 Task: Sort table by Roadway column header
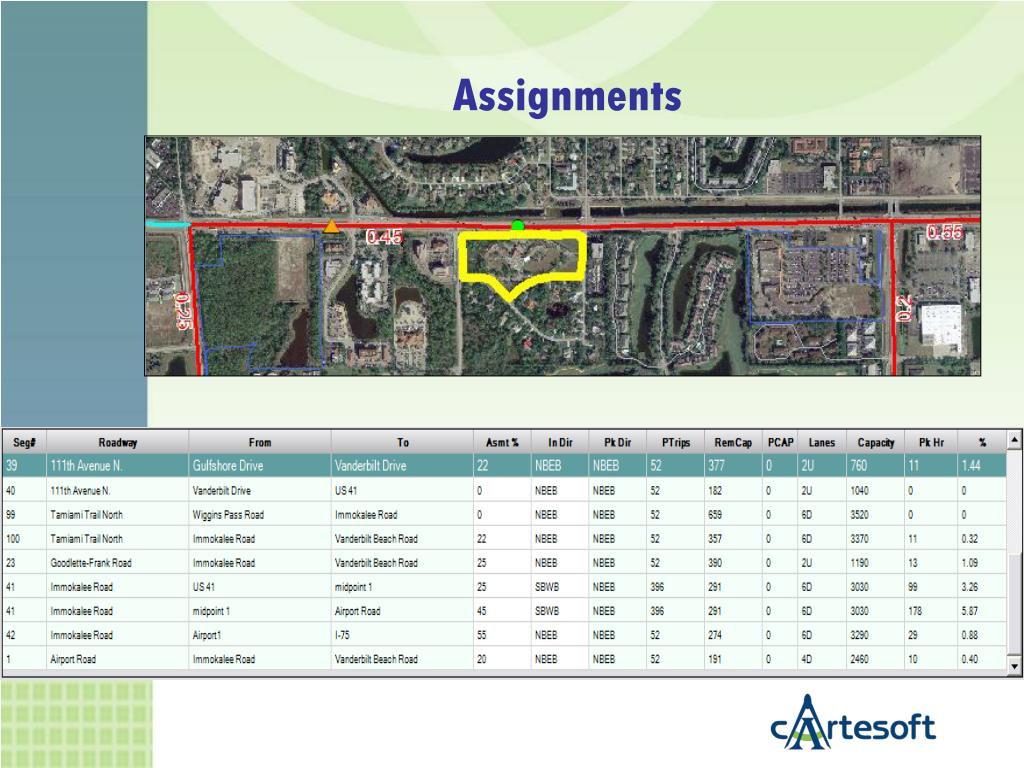point(118,442)
